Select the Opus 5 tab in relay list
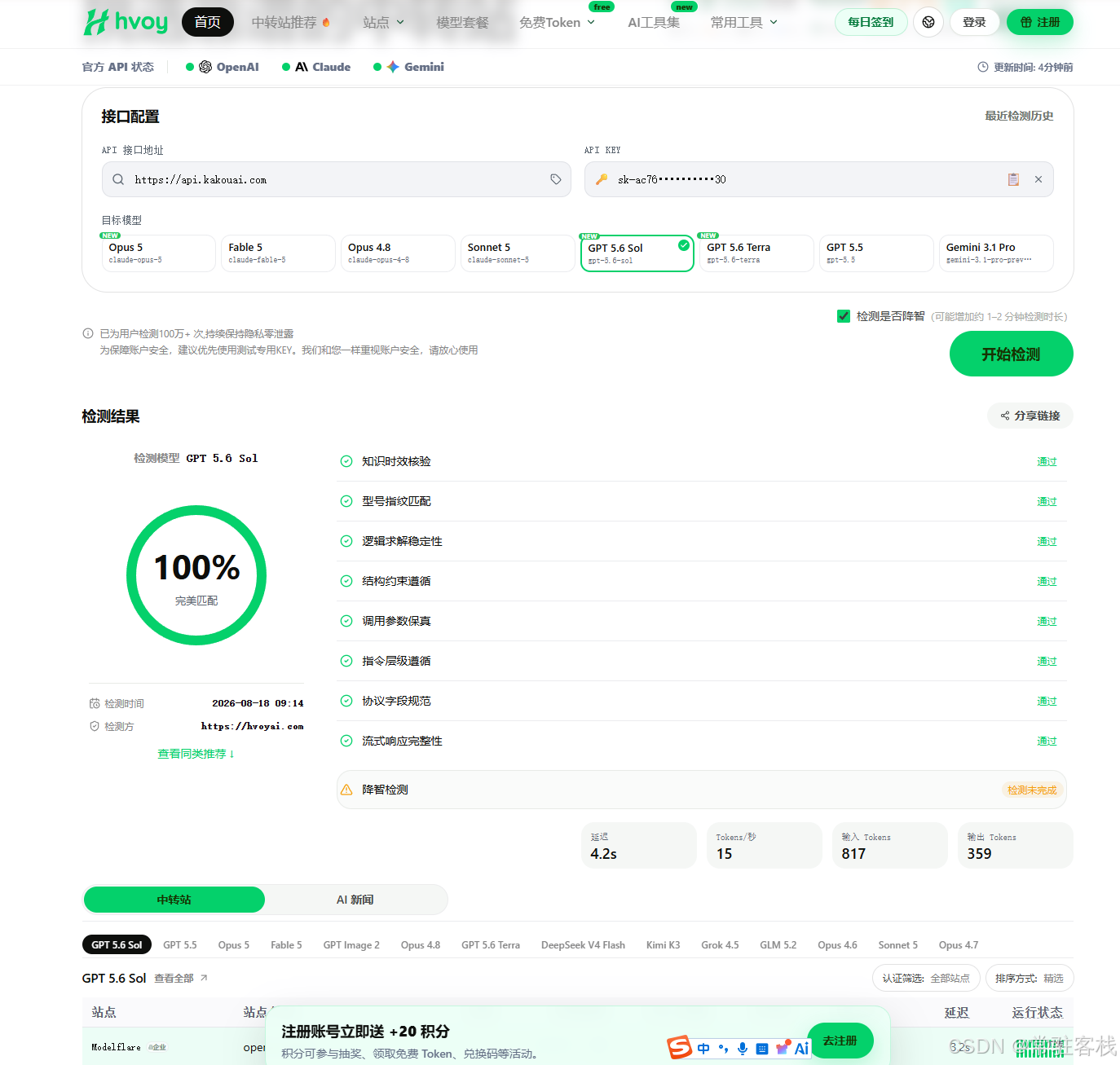Viewport: 1120px width, 1065px height. point(234,944)
